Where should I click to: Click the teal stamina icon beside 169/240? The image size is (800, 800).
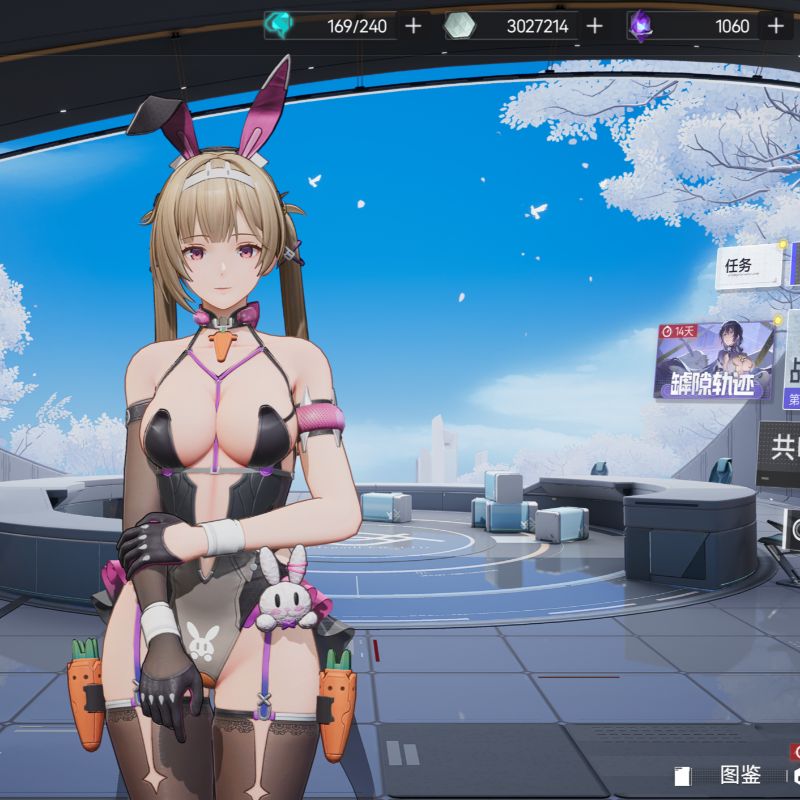pos(279,25)
